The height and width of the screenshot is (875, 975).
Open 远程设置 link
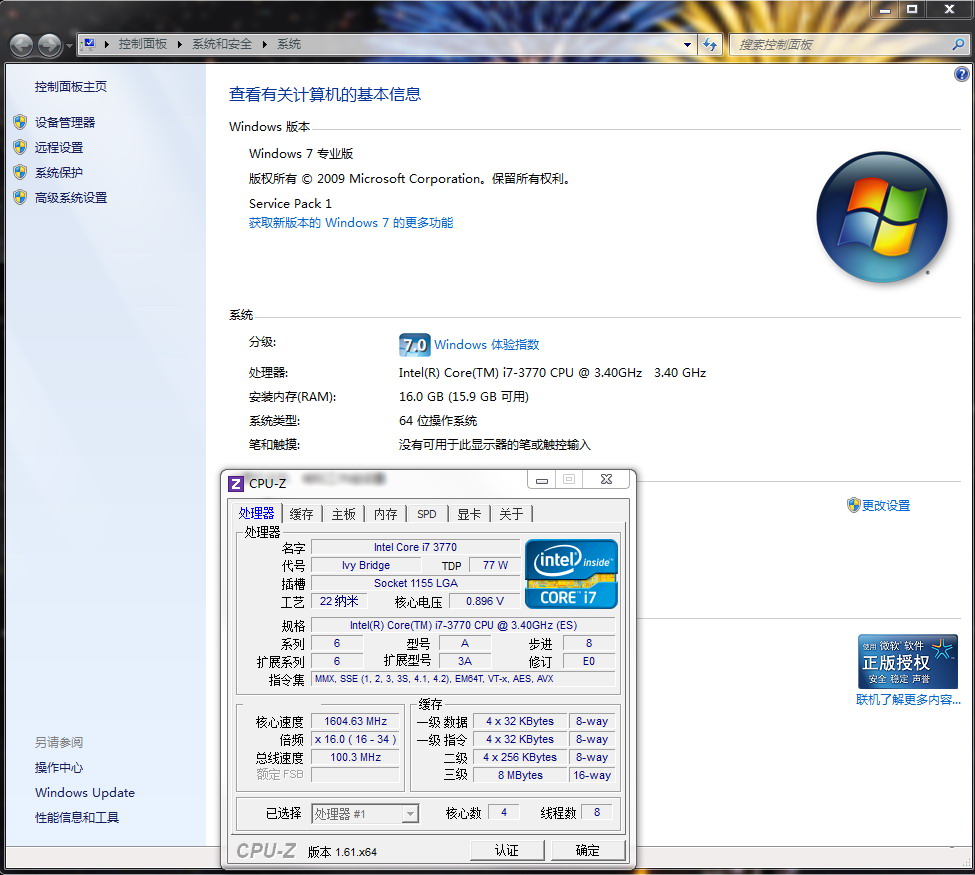click(x=58, y=147)
